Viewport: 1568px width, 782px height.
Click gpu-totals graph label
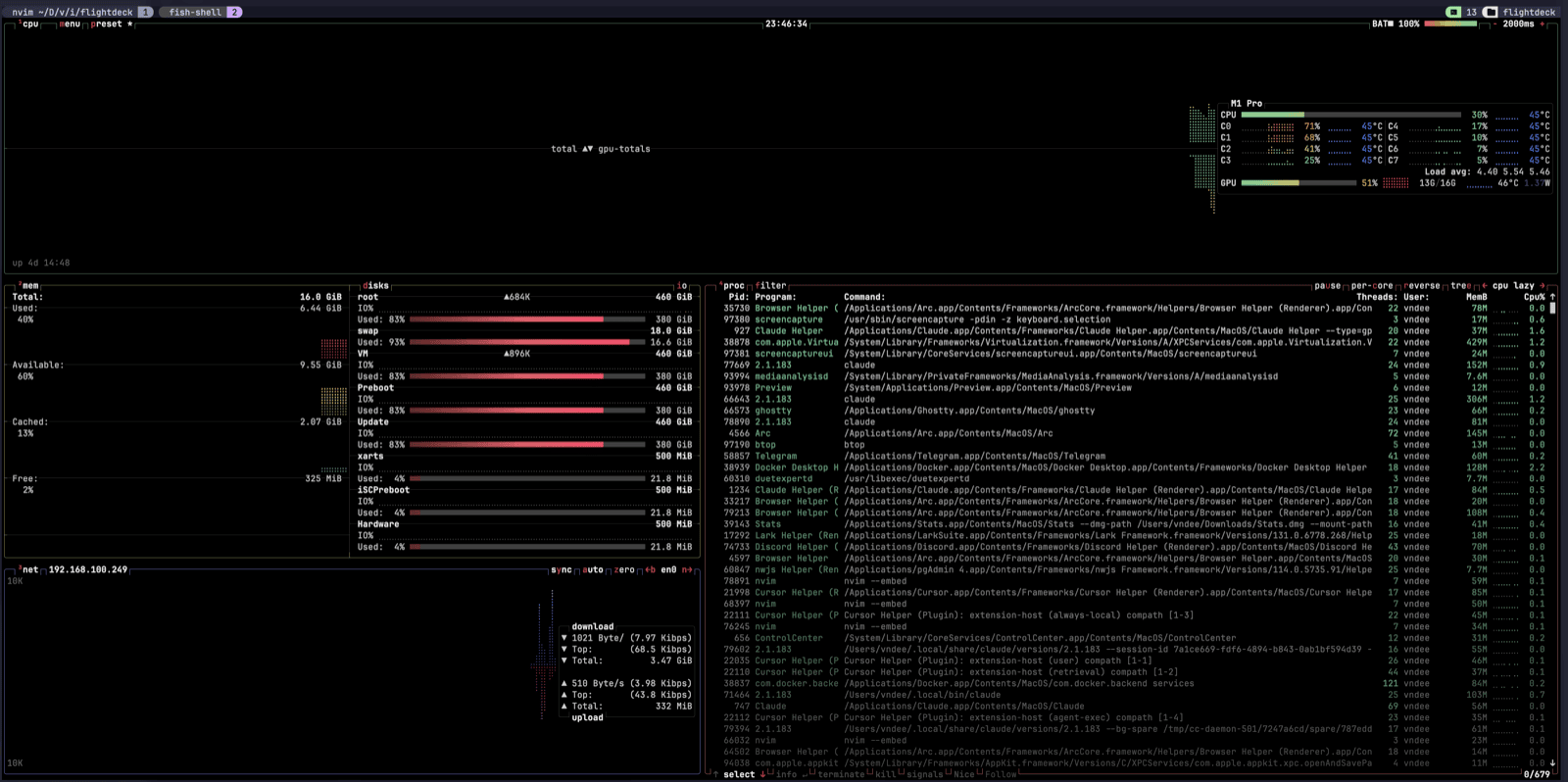click(624, 149)
